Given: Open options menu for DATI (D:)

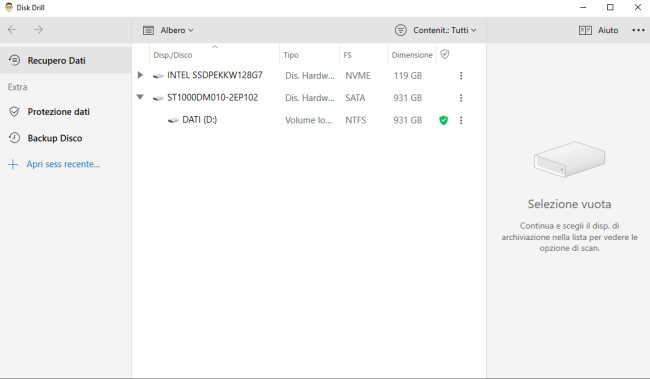Looking at the screenshot, I should point(461,121).
